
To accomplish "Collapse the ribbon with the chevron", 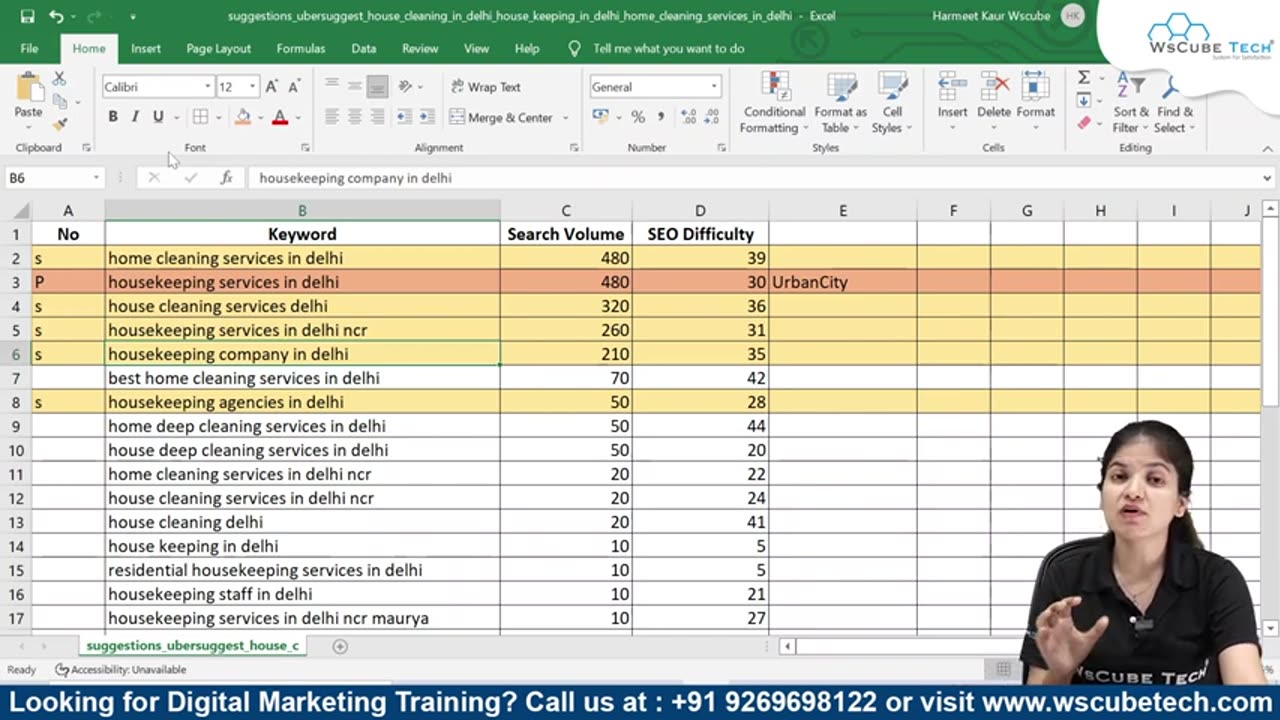I will tap(1267, 149).
